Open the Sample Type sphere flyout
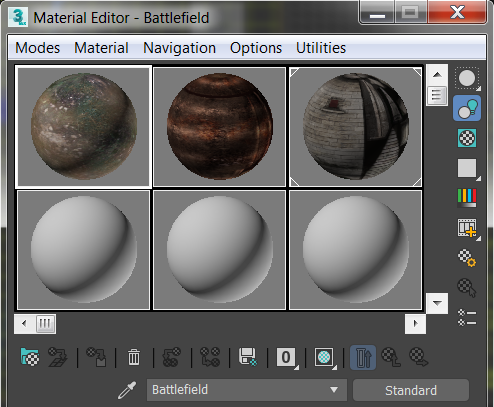 (x=467, y=79)
